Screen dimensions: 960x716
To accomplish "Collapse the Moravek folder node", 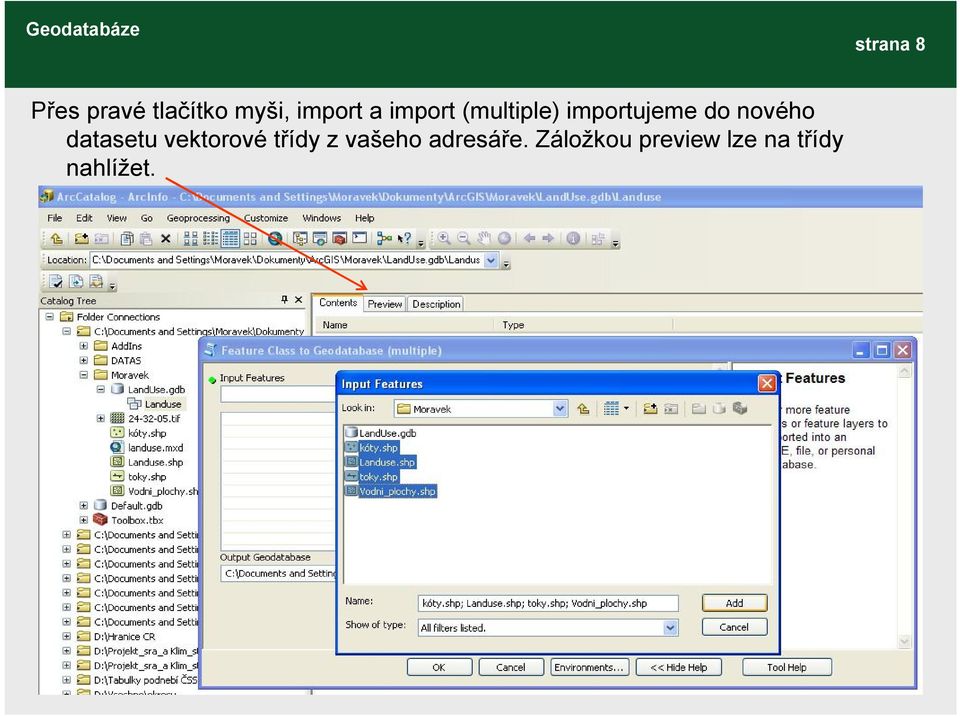I will coord(84,375).
